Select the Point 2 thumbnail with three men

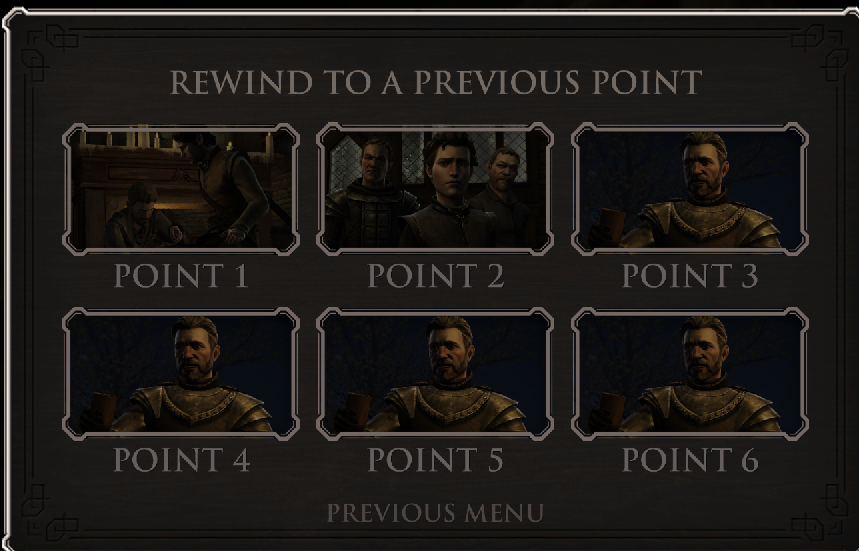(435, 190)
